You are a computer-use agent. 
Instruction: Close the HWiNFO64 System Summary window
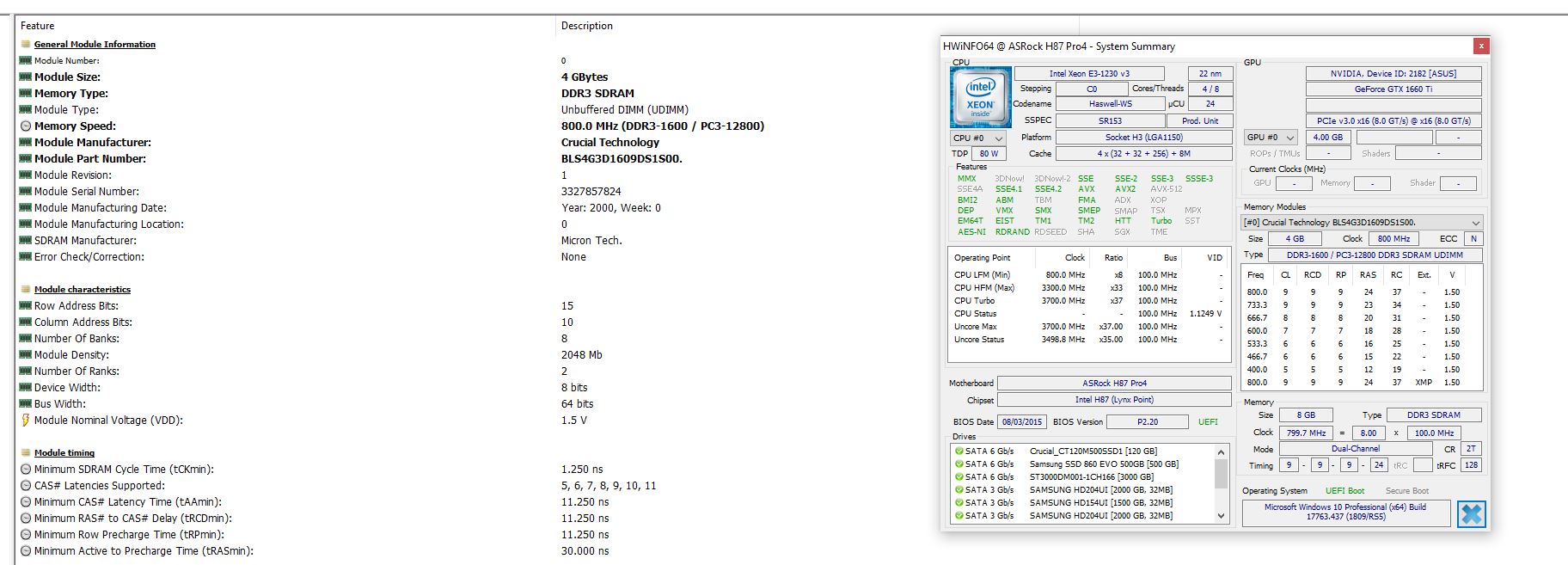[x=1480, y=46]
